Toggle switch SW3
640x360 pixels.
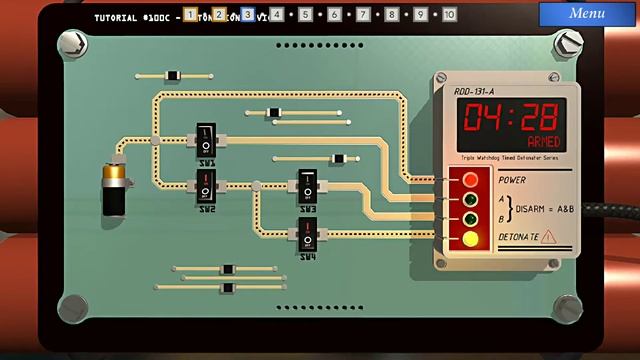[x=307, y=187]
